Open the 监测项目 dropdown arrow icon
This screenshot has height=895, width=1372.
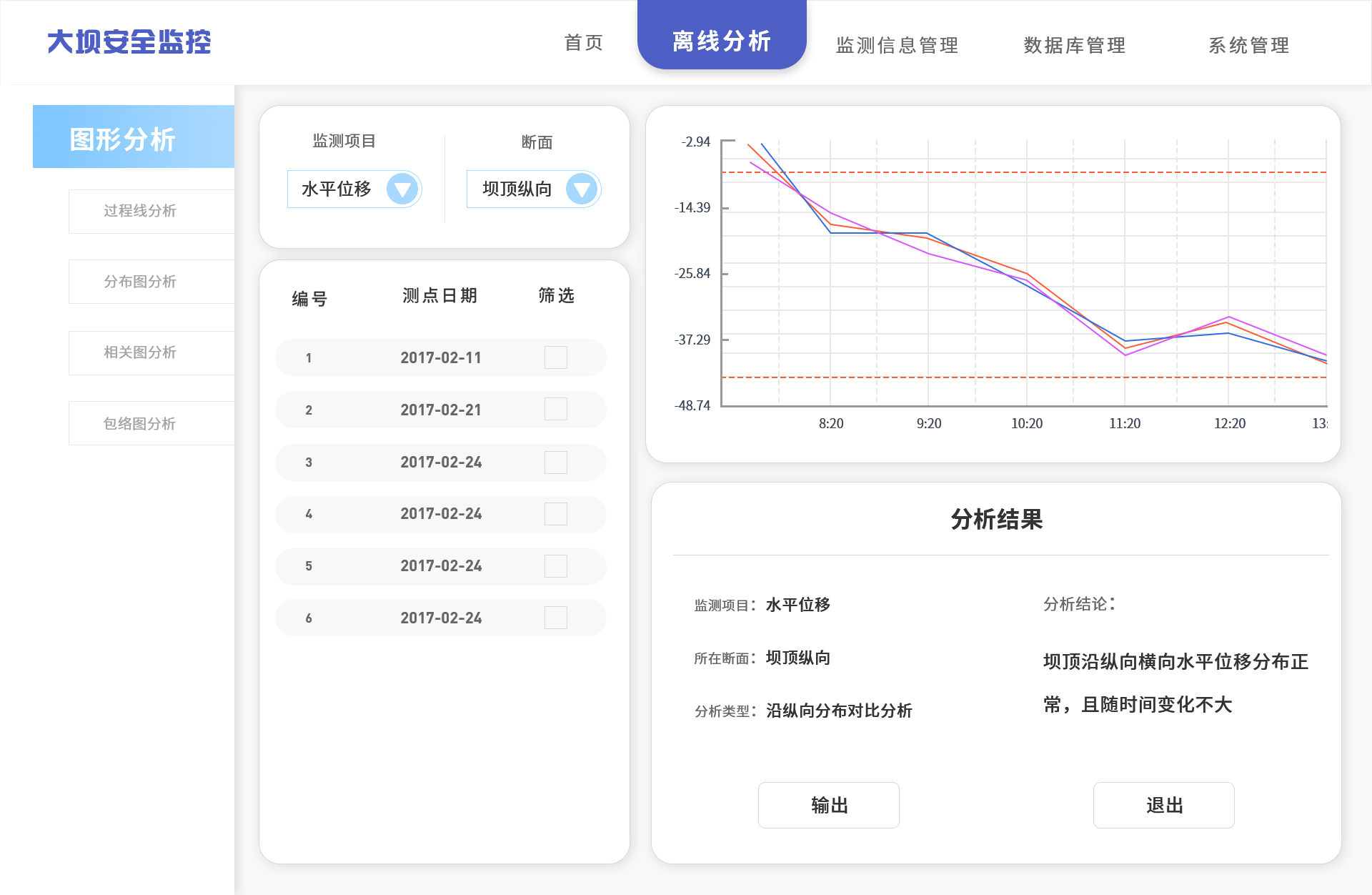click(x=402, y=189)
